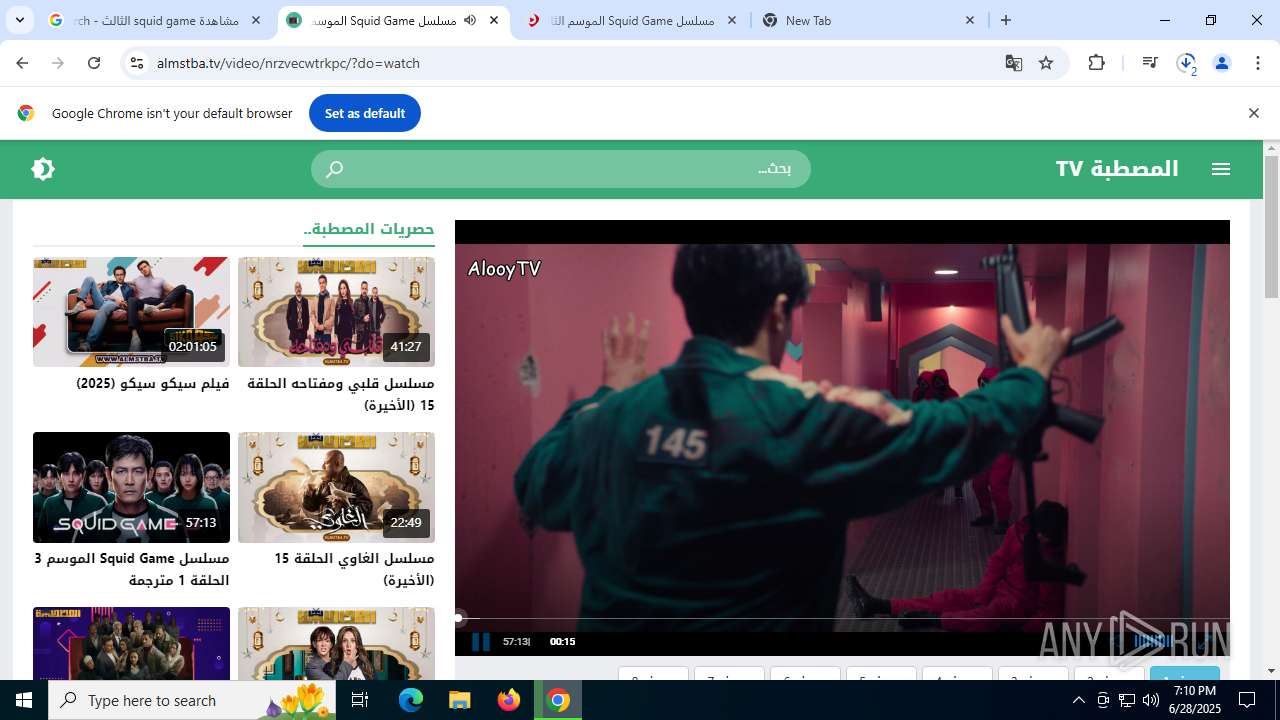Open the الغاوي 22:49 thumbnail
1280x720 pixels.
(x=336, y=487)
